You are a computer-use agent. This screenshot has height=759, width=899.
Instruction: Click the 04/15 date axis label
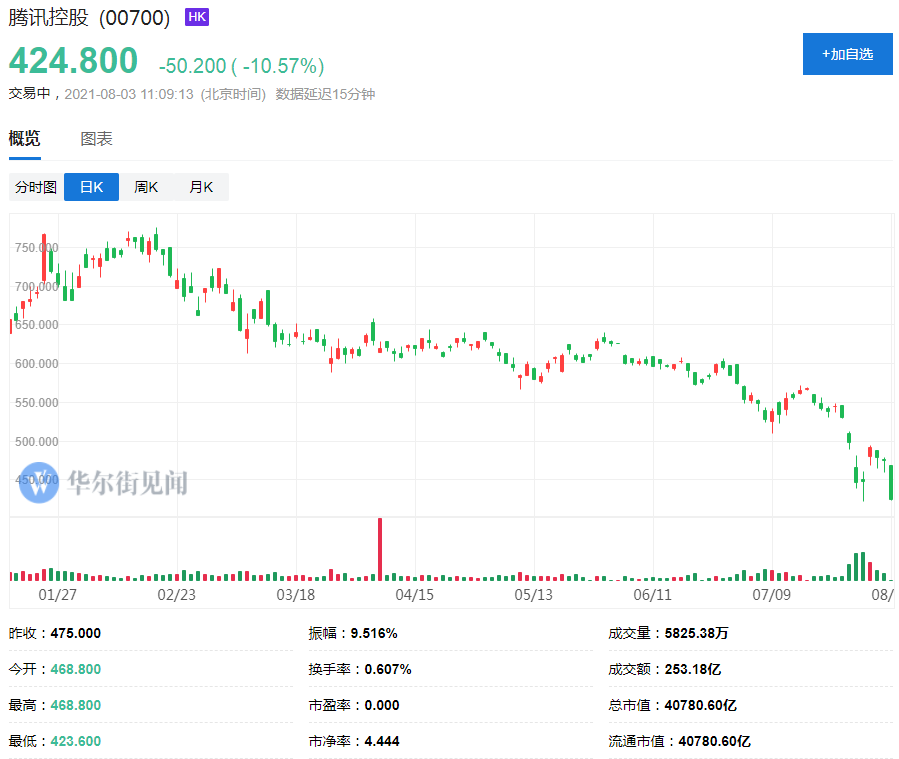coord(415,594)
